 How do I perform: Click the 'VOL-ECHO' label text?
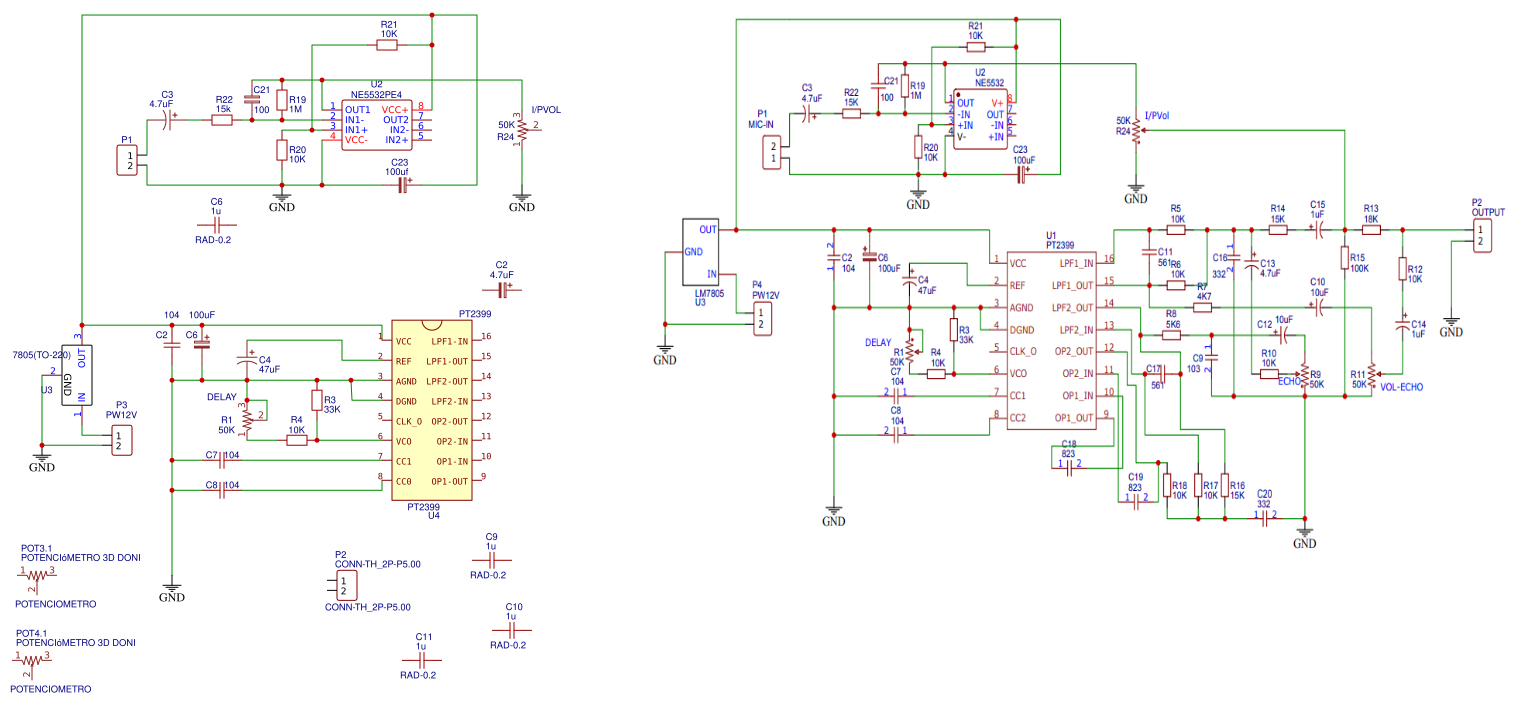[1404, 386]
